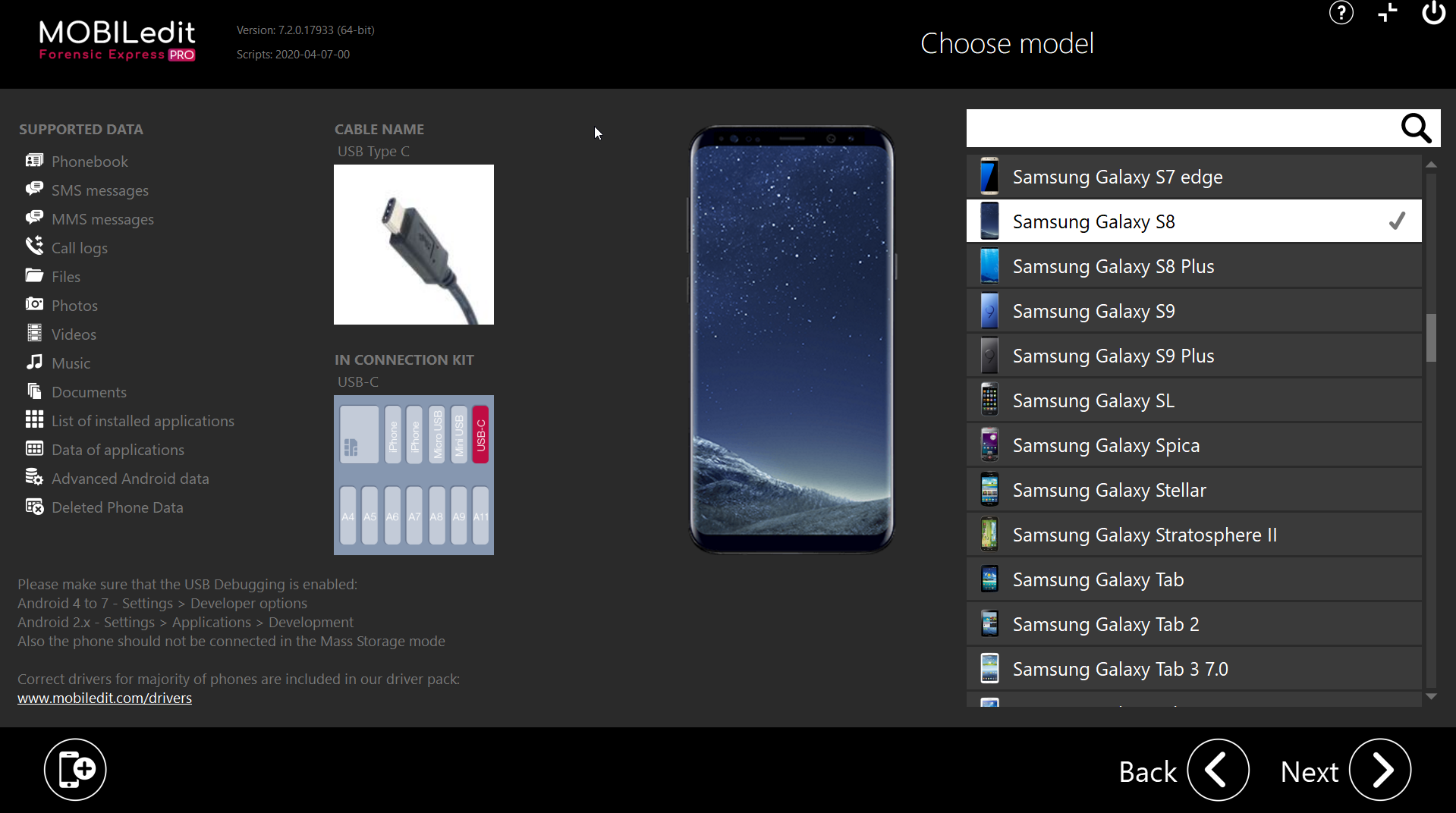Open the mobiledit.com/drivers link
Viewport: 1456px width, 813px height.
(x=105, y=698)
